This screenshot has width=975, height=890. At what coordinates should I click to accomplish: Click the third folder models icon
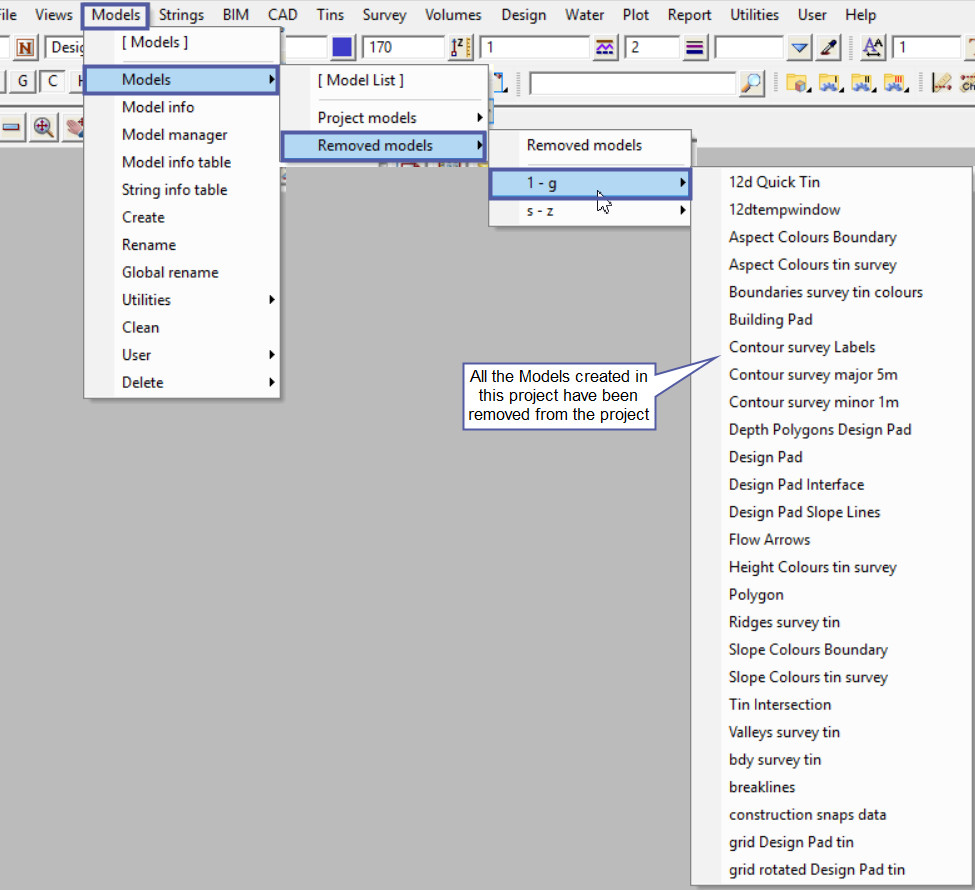[862, 83]
